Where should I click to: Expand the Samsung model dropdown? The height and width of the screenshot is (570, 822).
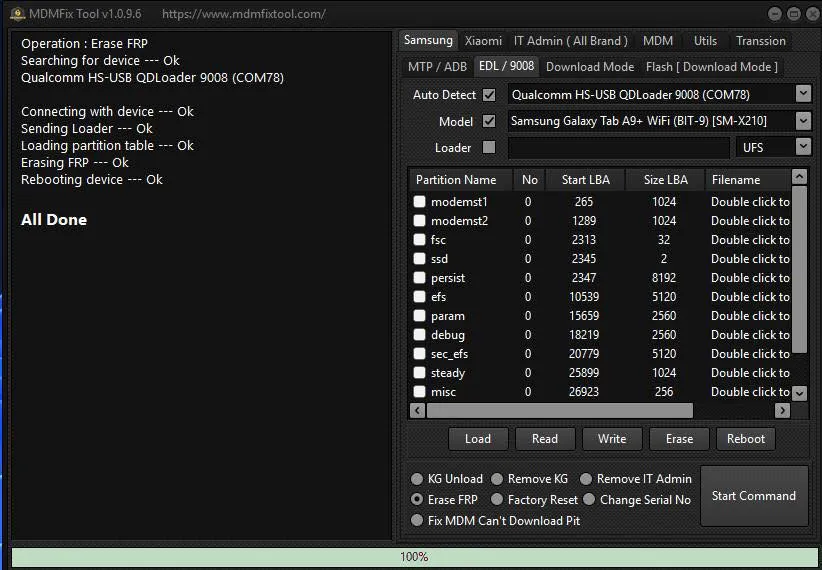click(803, 121)
